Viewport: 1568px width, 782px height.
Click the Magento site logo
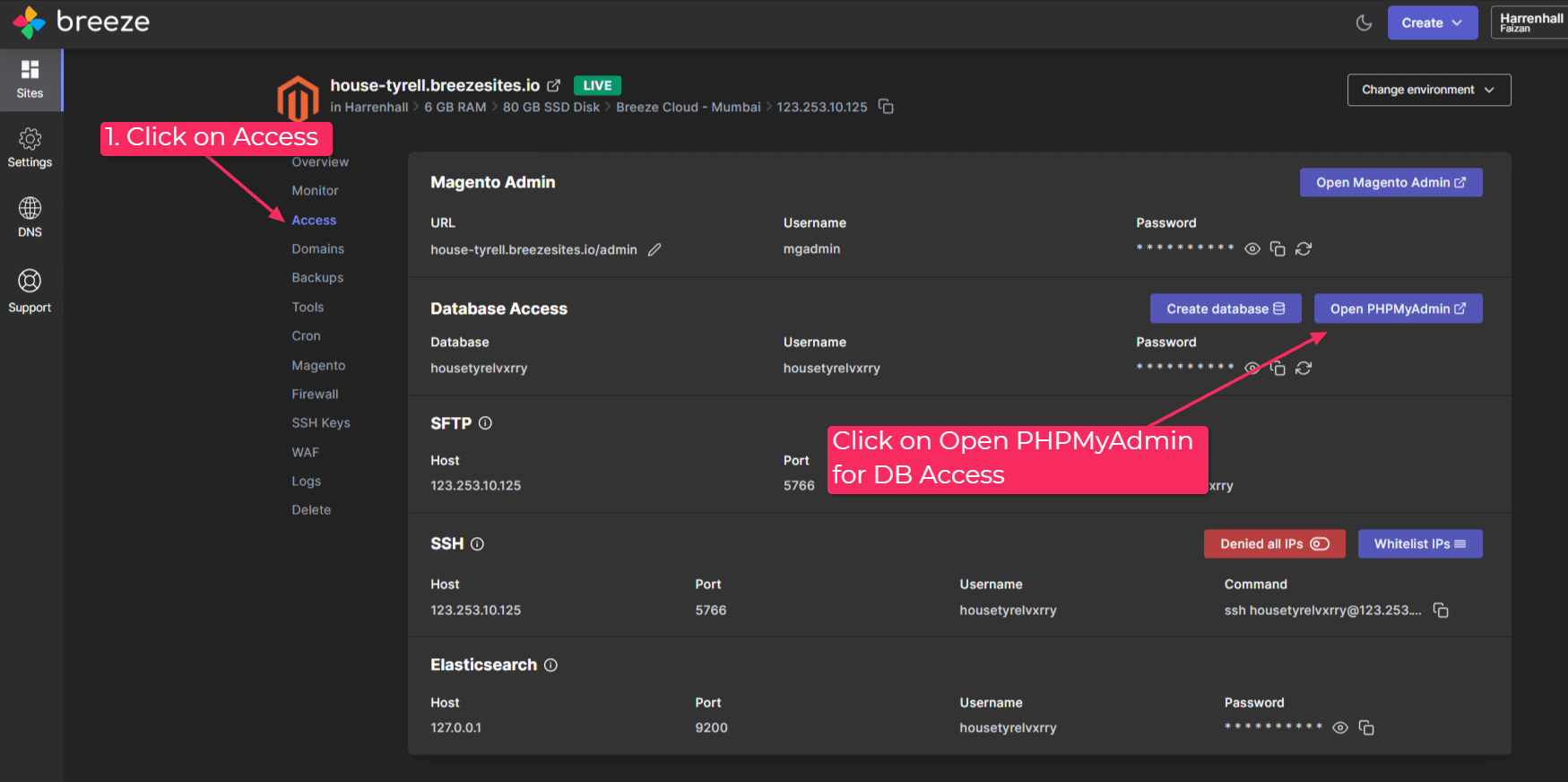[299, 98]
